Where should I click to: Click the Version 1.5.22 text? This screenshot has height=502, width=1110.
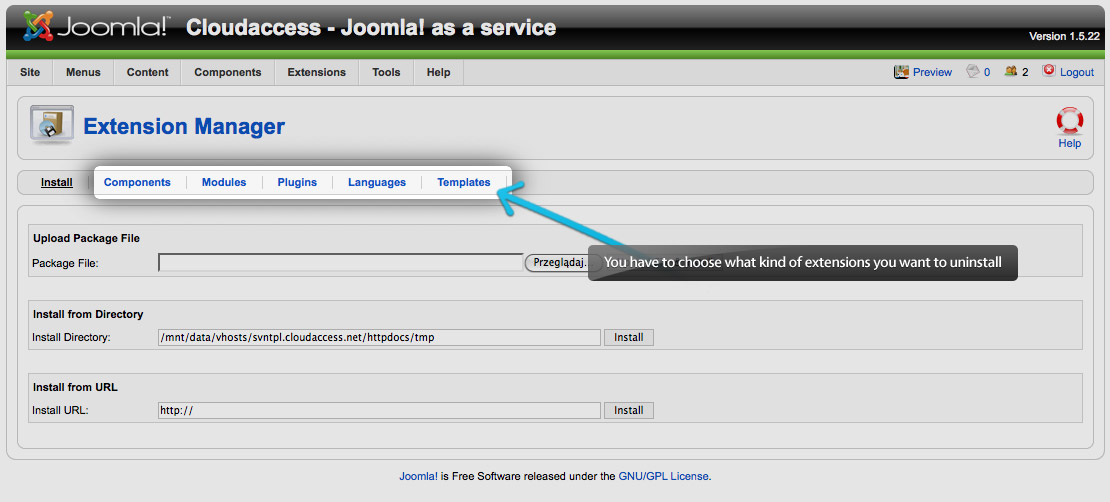point(1063,36)
